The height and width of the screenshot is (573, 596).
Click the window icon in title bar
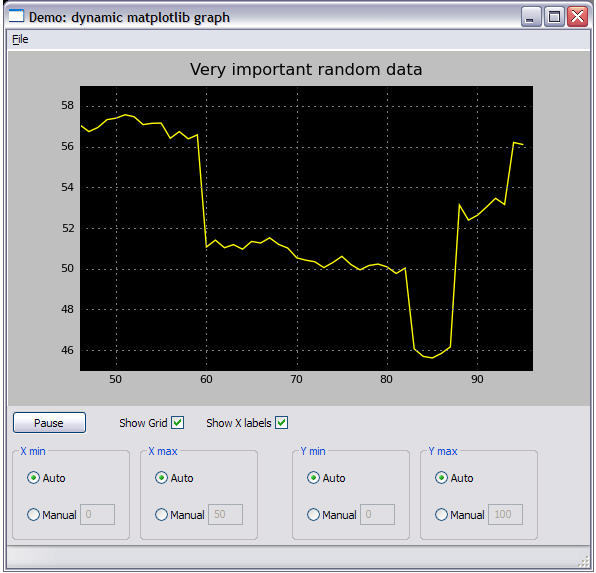[x=16, y=16]
